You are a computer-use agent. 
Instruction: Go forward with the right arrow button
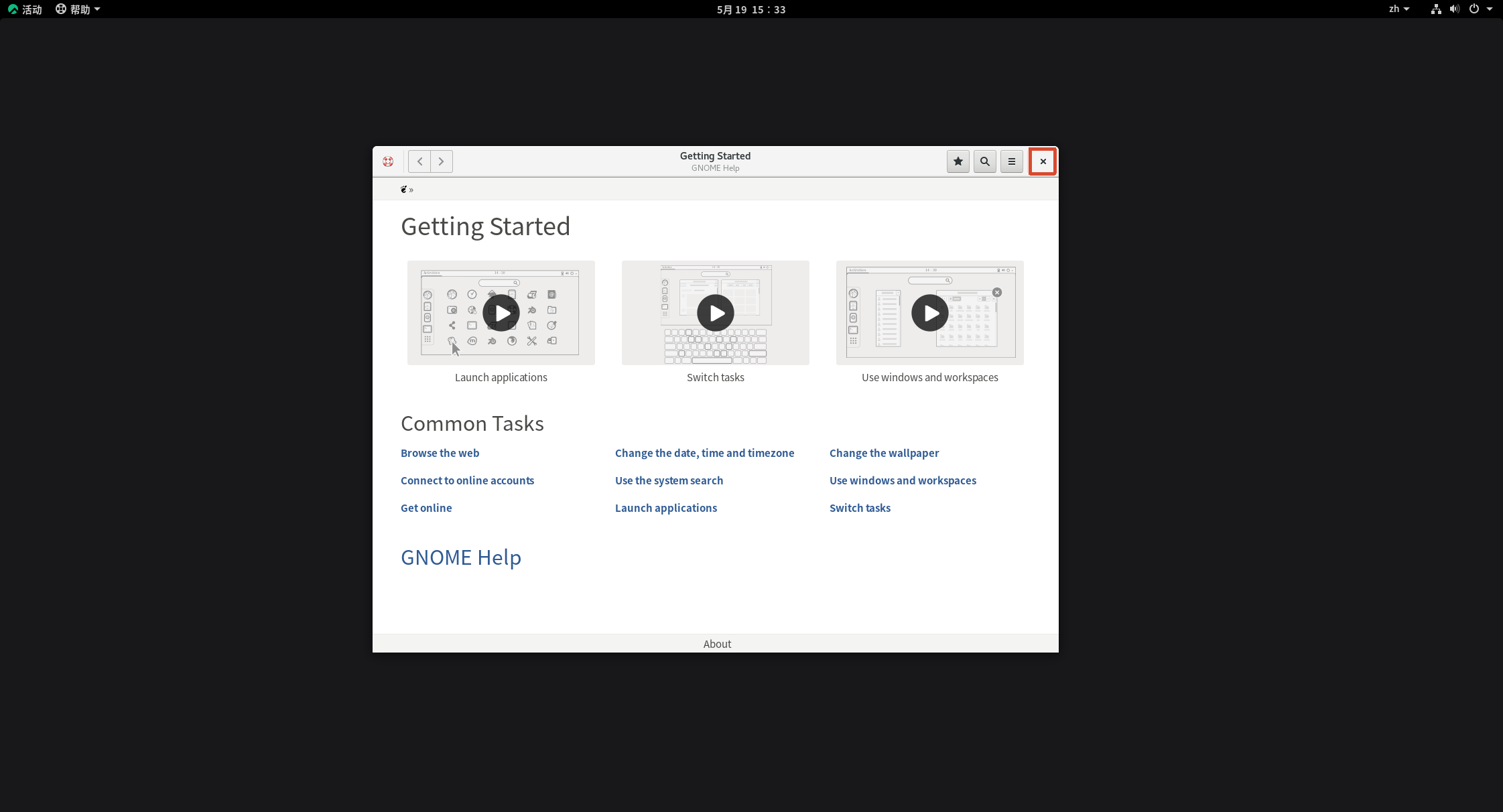442,161
